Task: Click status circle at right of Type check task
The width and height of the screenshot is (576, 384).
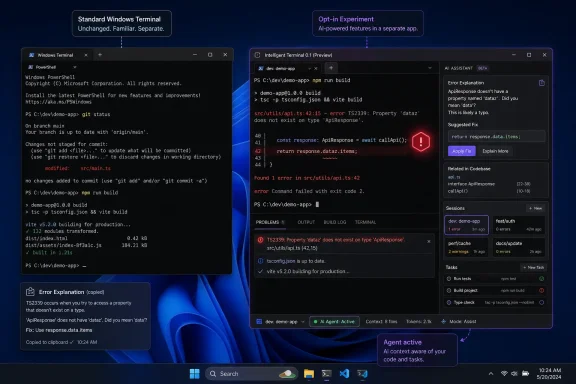Action: click(541, 303)
